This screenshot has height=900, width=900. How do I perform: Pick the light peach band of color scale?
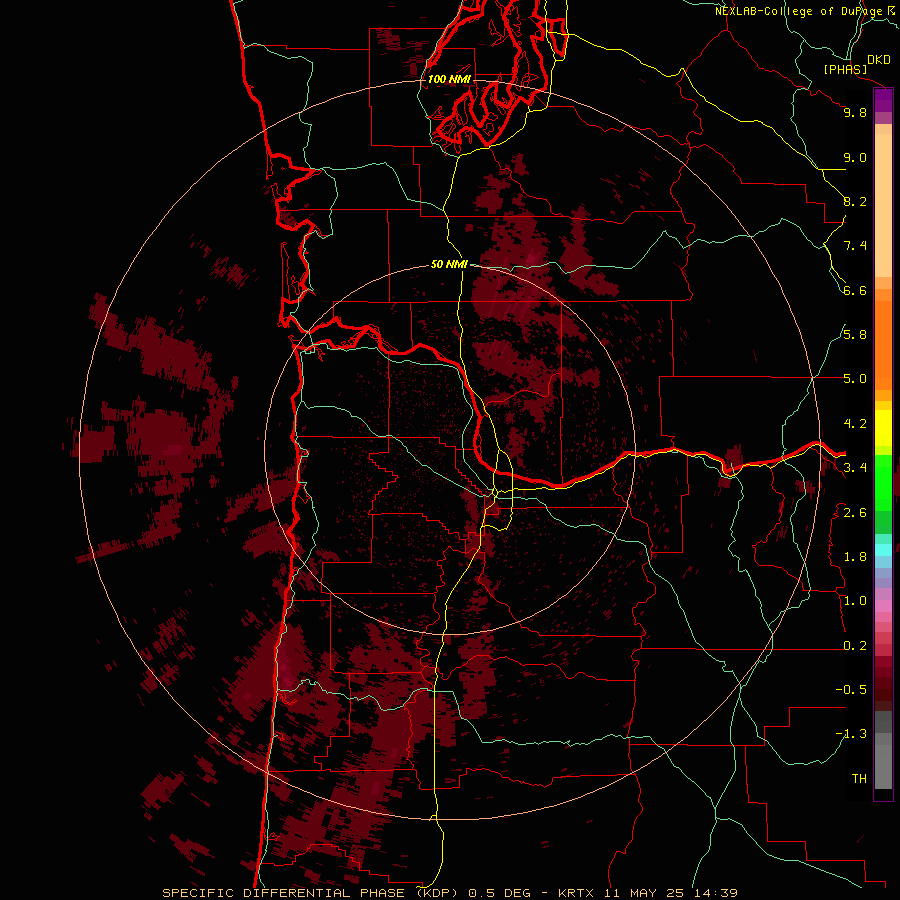[x=883, y=207]
